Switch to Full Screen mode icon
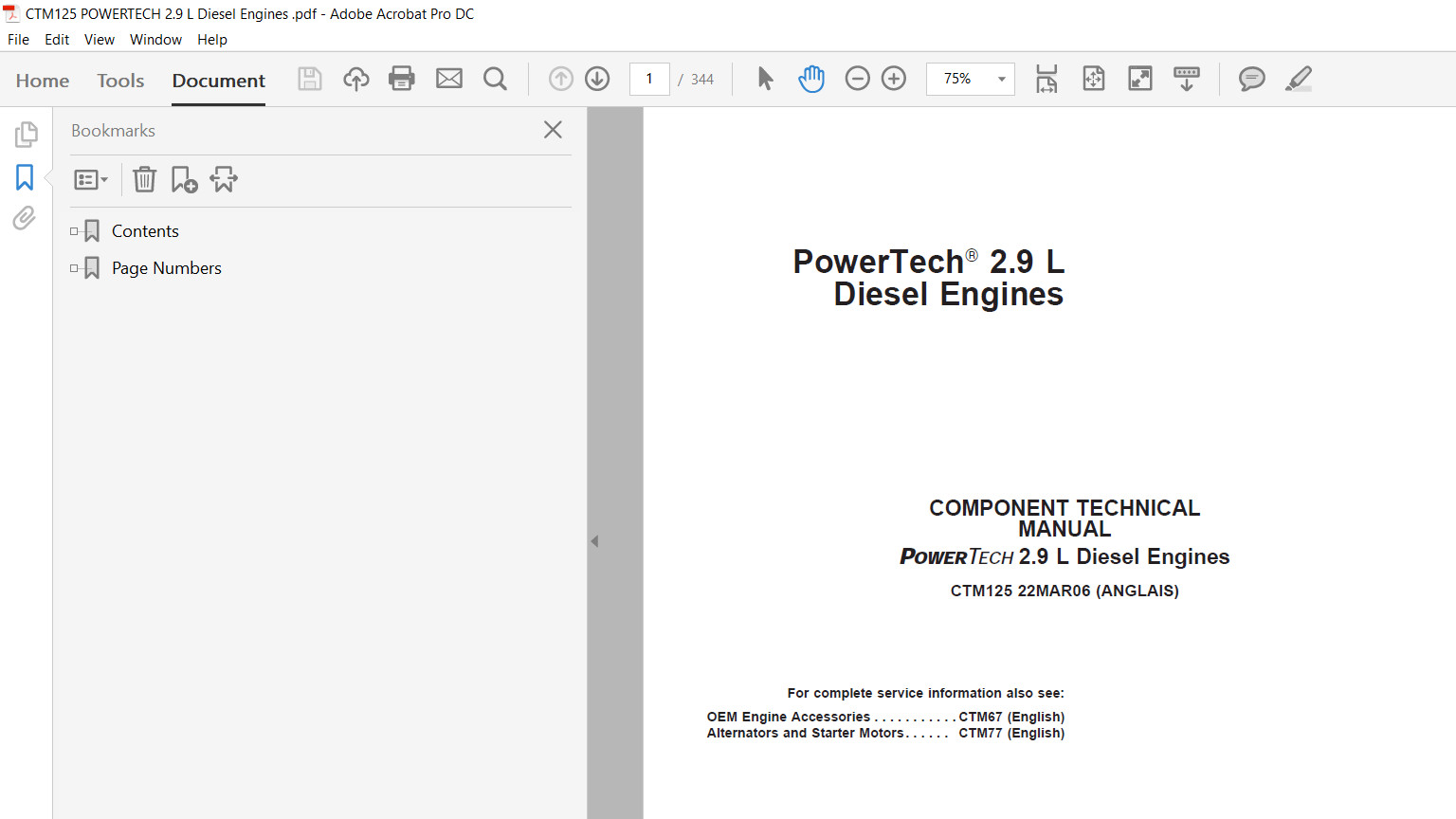The image size is (1456, 819). click(1140, 79)
